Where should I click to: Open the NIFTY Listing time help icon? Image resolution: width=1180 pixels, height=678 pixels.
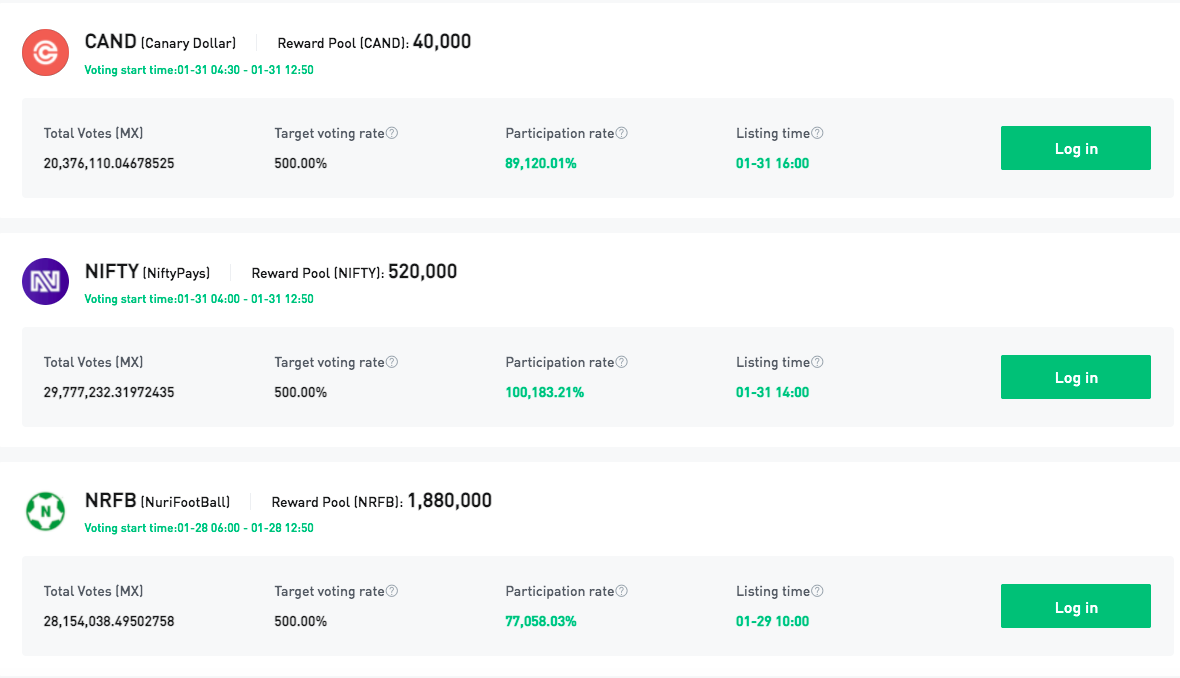click(817, 362)
